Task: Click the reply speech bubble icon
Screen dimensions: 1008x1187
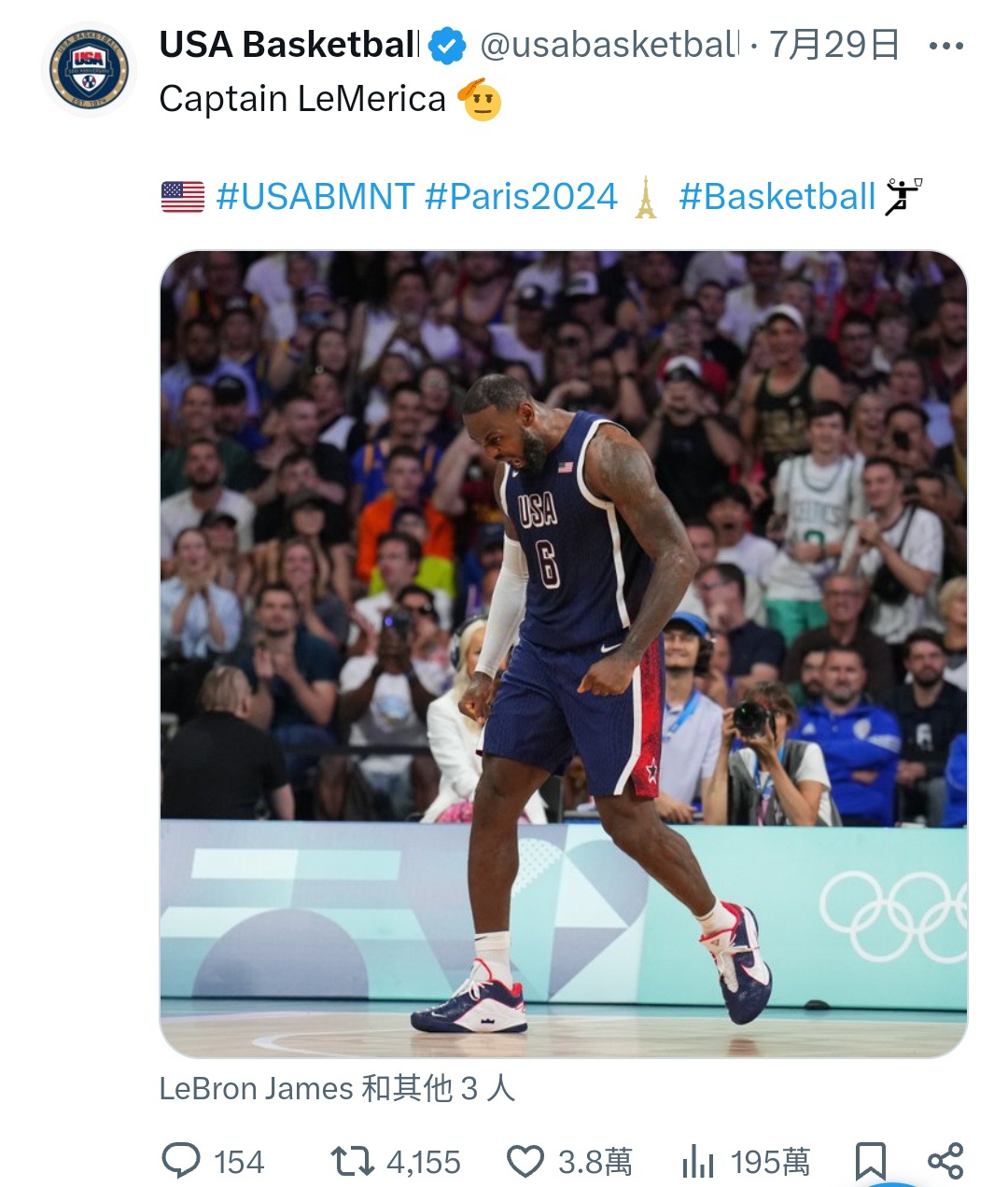Action: 181,1162
